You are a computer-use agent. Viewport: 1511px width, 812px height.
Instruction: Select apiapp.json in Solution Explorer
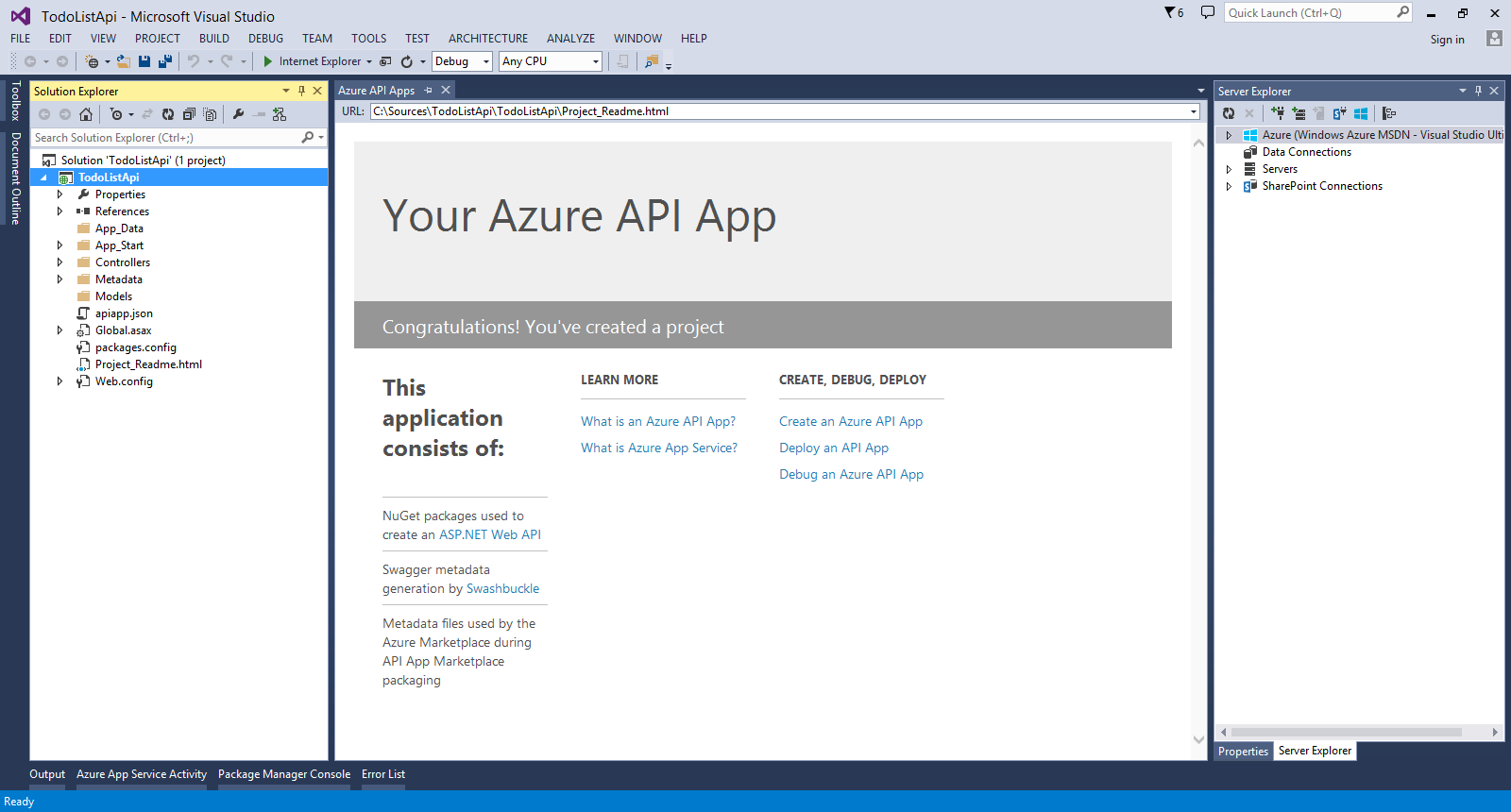click(124, 313)
